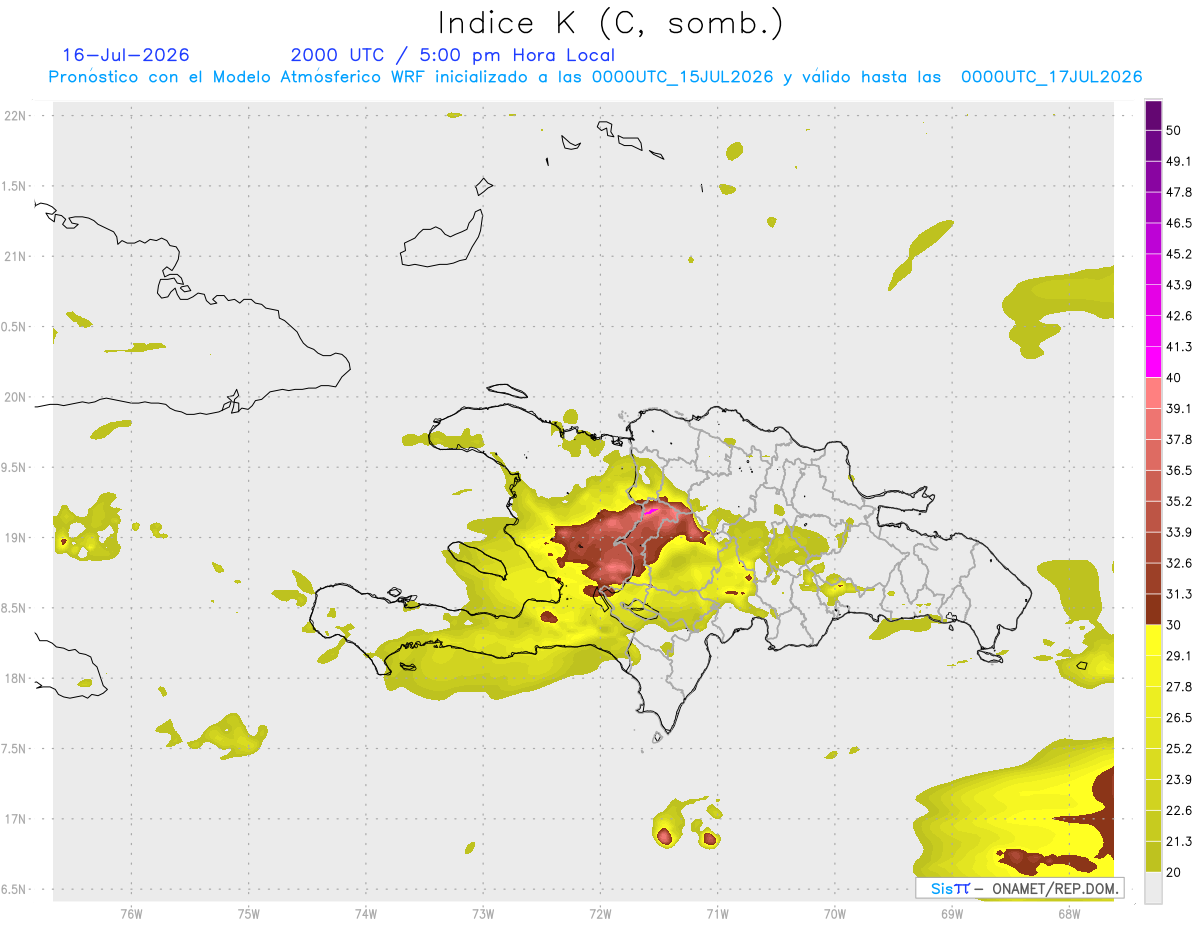Screen dimensions: 1200x927
Task: Click the colorbar value 30
Action: point(1175,625)
